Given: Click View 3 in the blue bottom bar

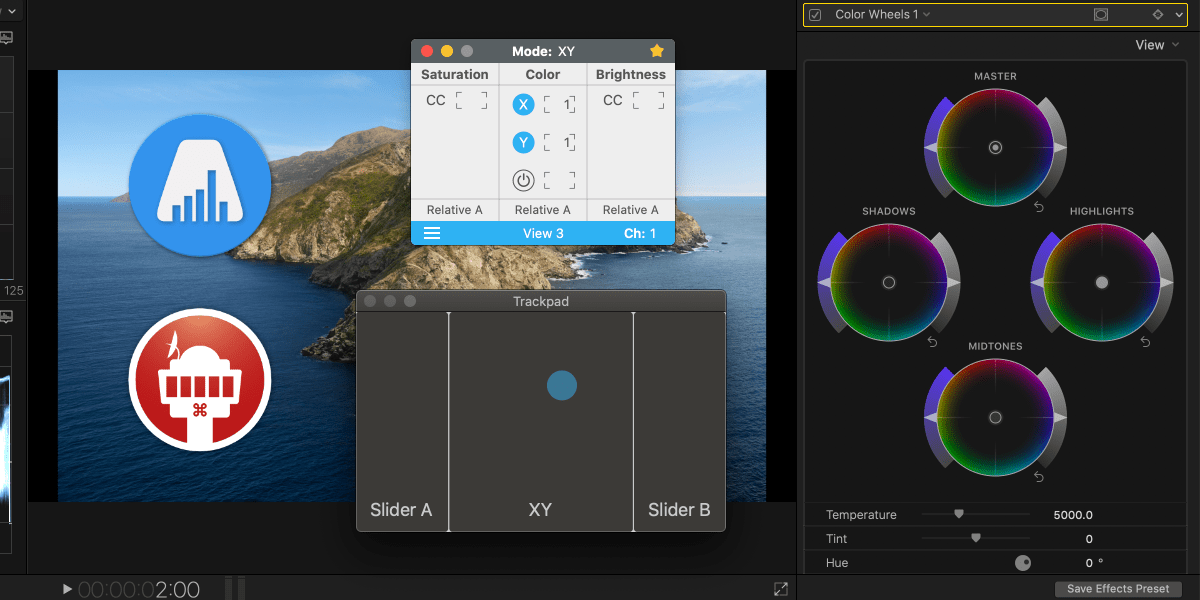Looking at the screenshot, I should point(543,233).
